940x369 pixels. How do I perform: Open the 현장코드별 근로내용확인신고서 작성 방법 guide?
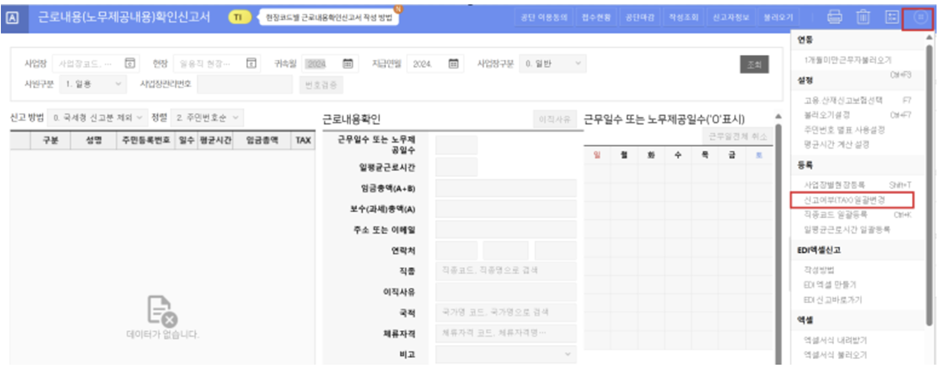[x=329, y=17]
